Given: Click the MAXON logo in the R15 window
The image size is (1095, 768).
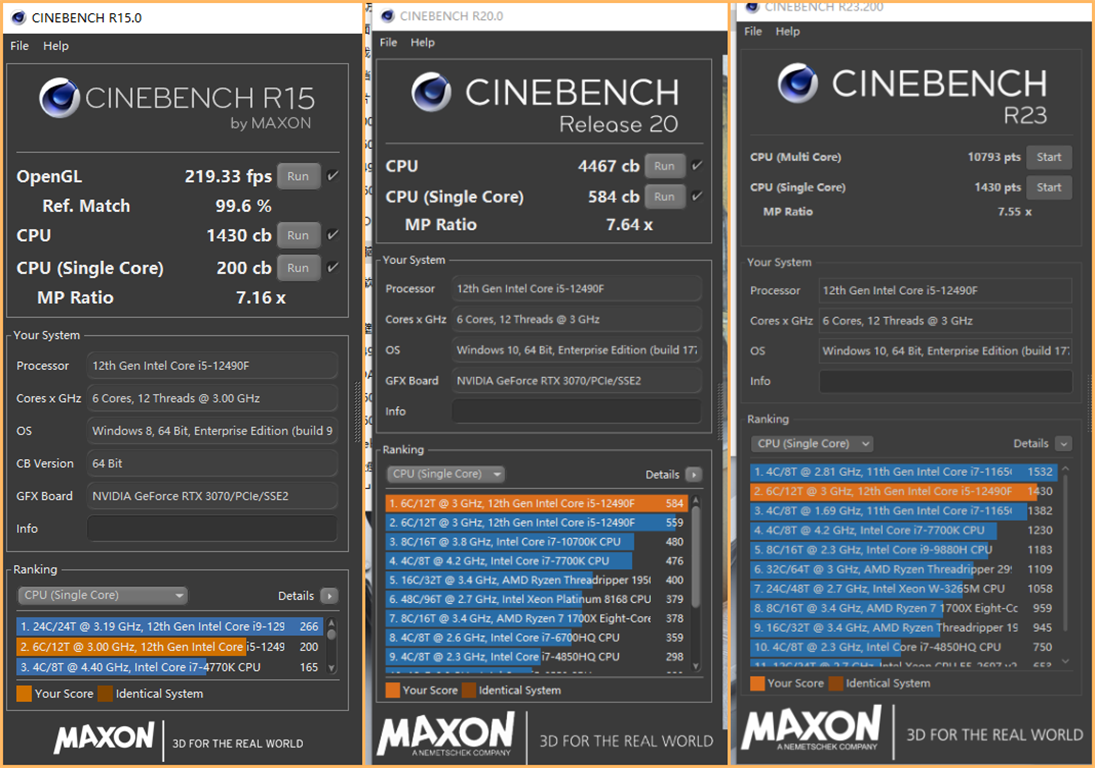Looking at the screenshot, I should (104, 738).
